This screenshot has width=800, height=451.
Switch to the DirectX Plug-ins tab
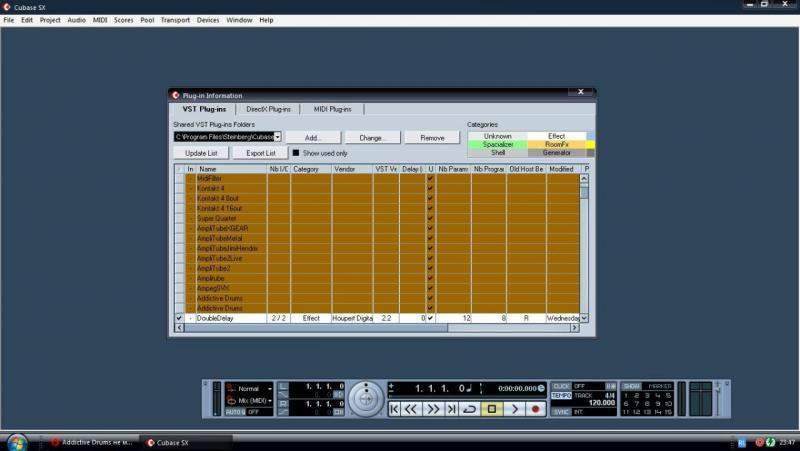pos(268,108)
